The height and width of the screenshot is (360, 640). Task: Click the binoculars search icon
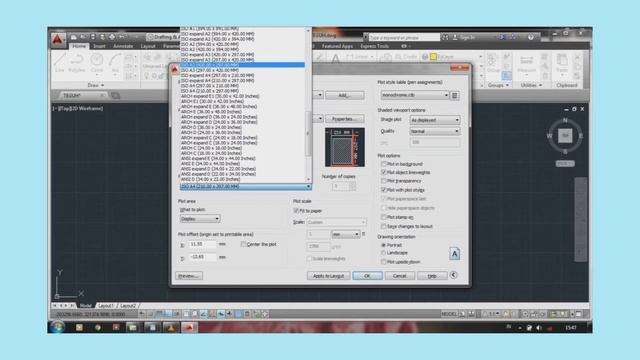point(445,38)
